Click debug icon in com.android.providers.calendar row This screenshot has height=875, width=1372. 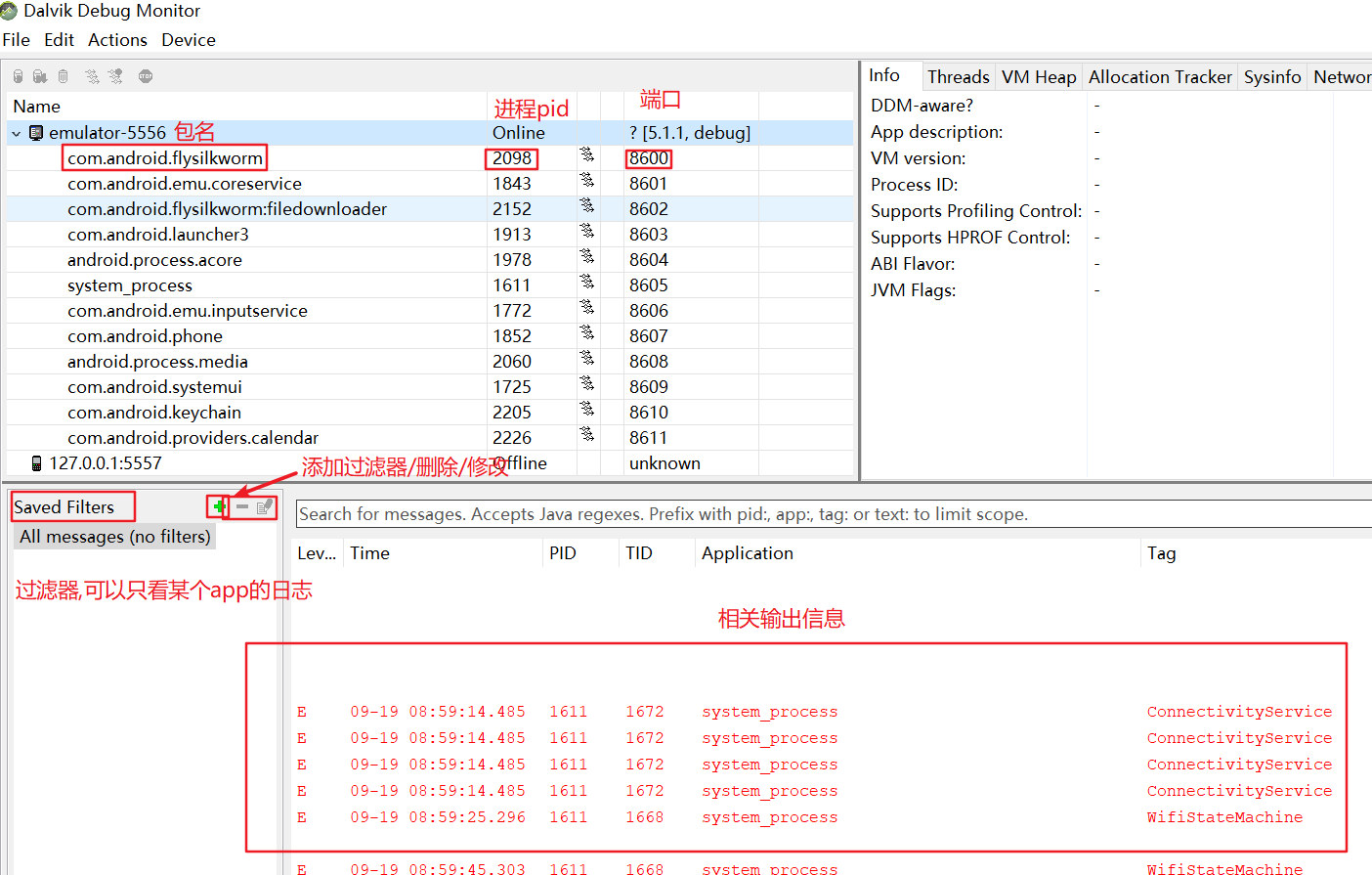[586, 434]
